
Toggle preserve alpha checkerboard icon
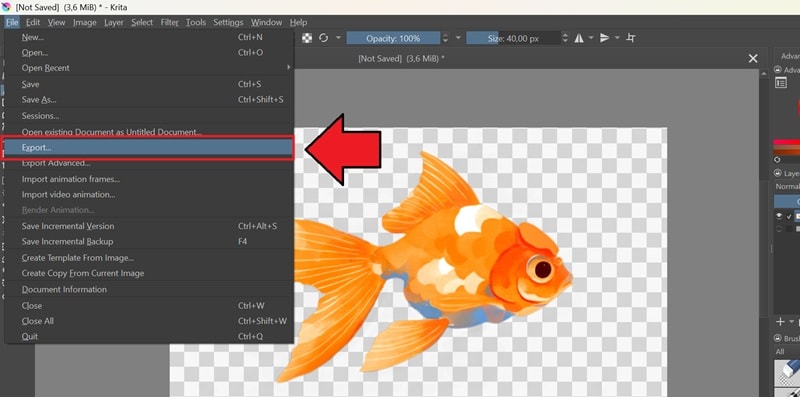click(x=307, y=38)
